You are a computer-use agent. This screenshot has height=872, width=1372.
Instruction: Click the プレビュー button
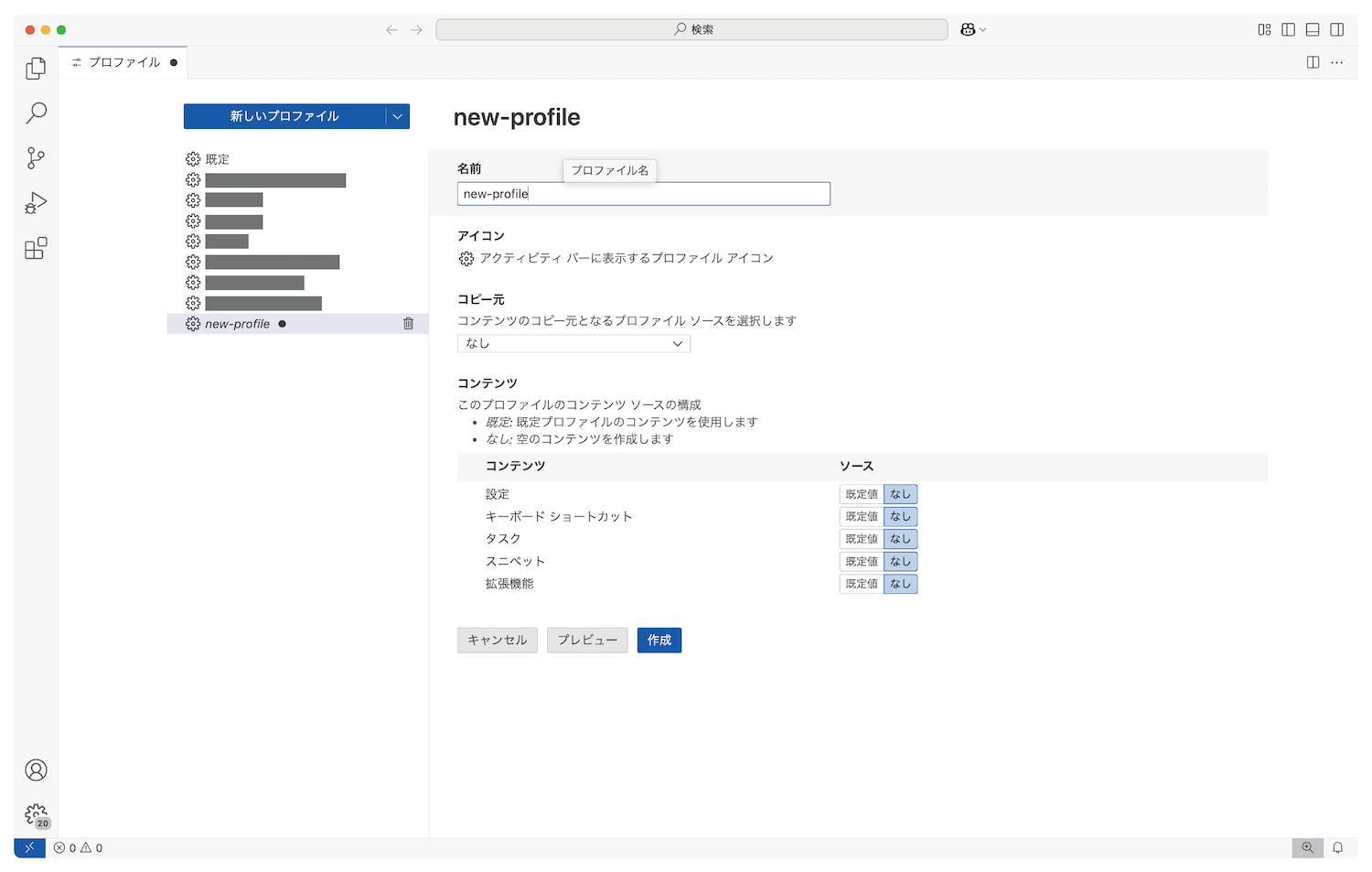(587, 641)
